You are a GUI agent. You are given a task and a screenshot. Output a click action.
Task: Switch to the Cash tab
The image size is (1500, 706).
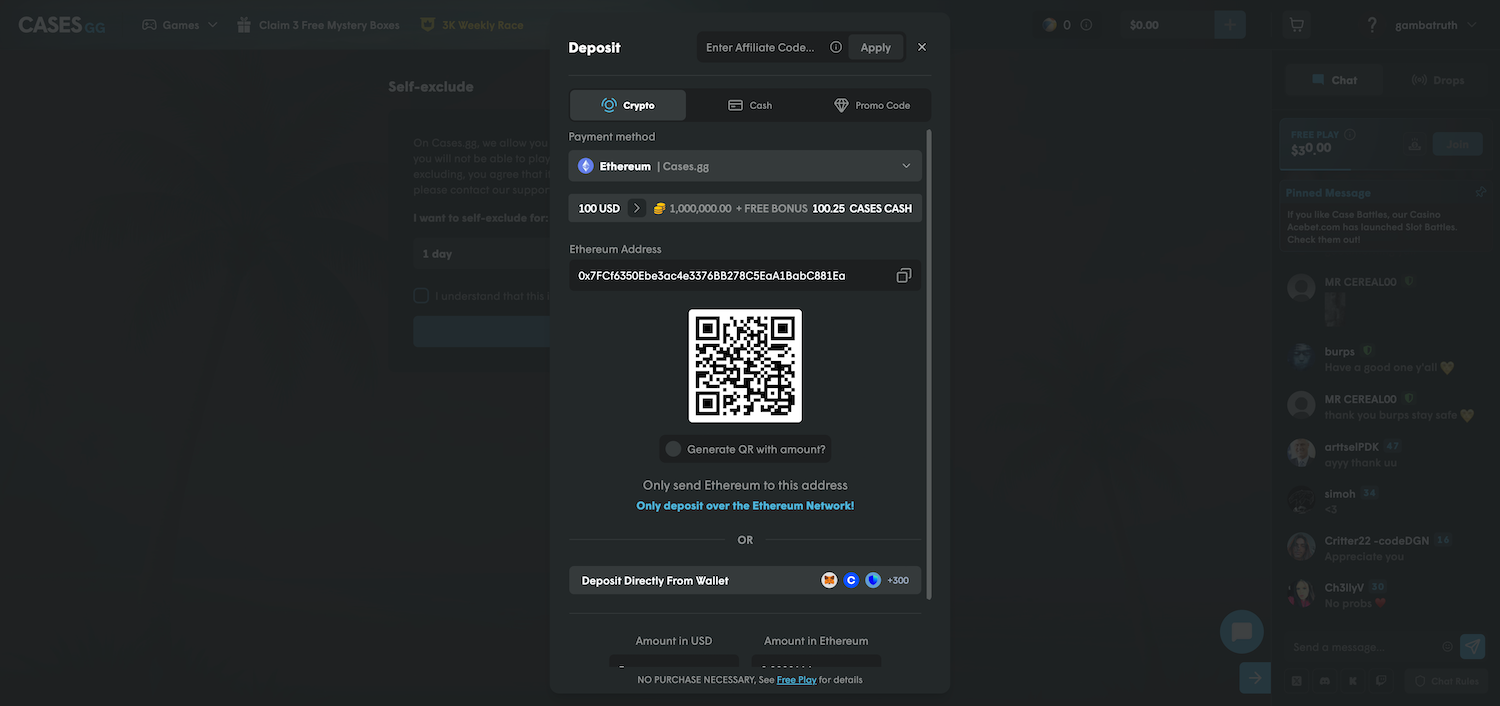(750, 105)
